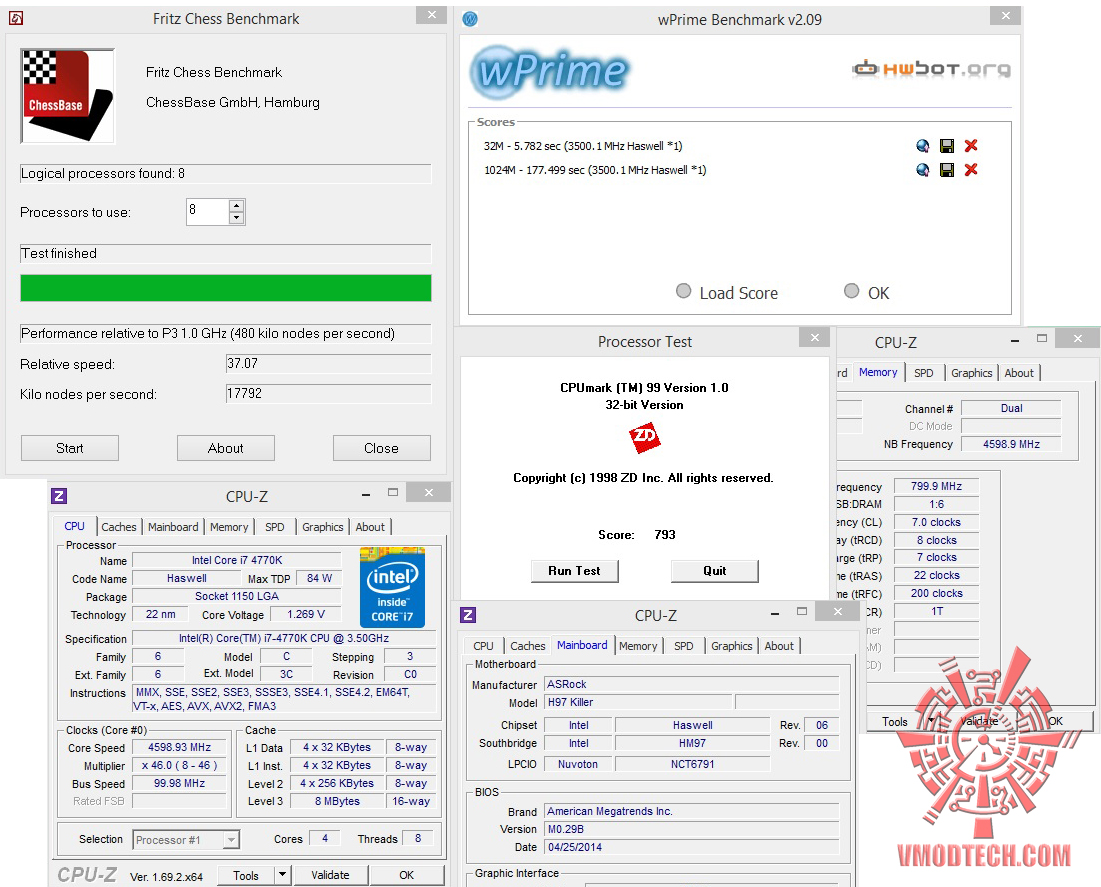Select the OK radio button in wPrime
Screen dimensions: 1101x887
coord(851,291)
